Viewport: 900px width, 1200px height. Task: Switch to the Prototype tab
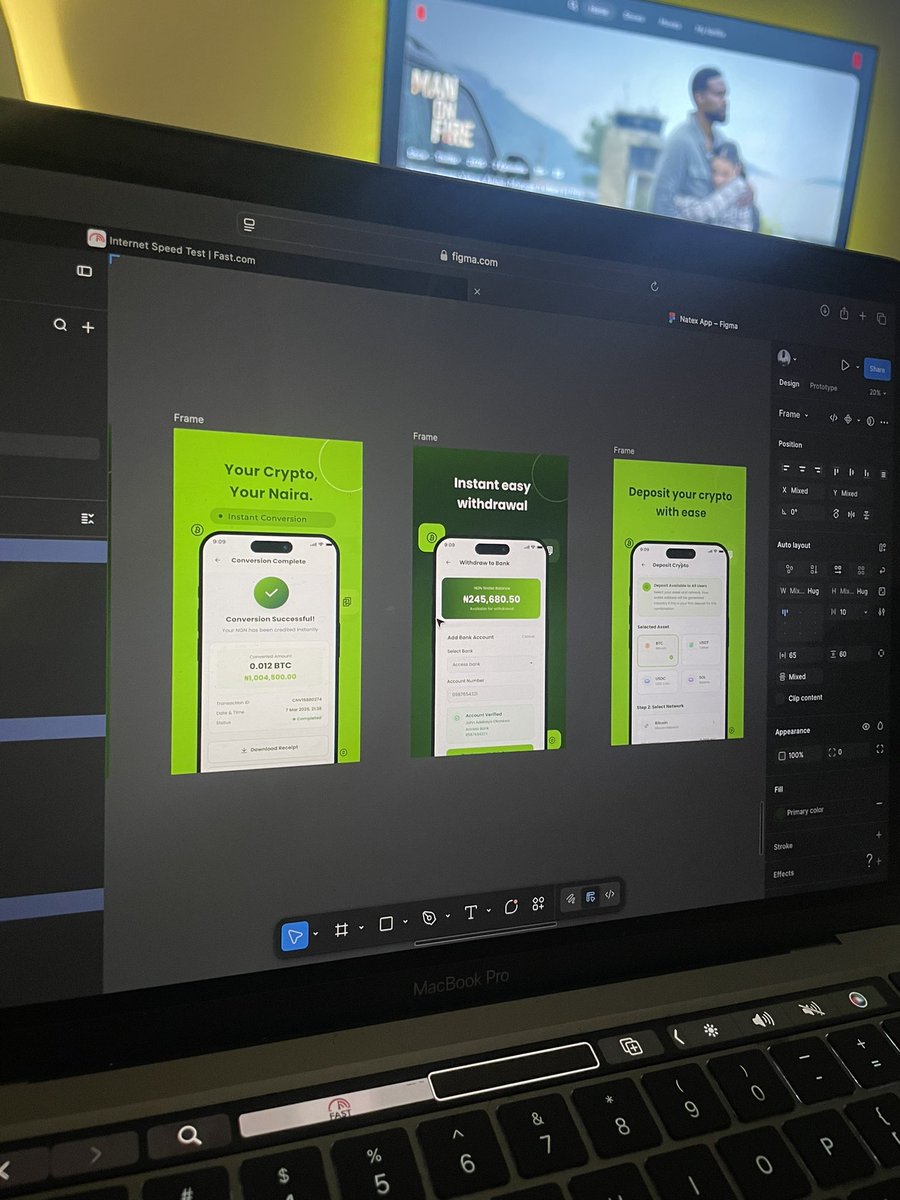824,387
